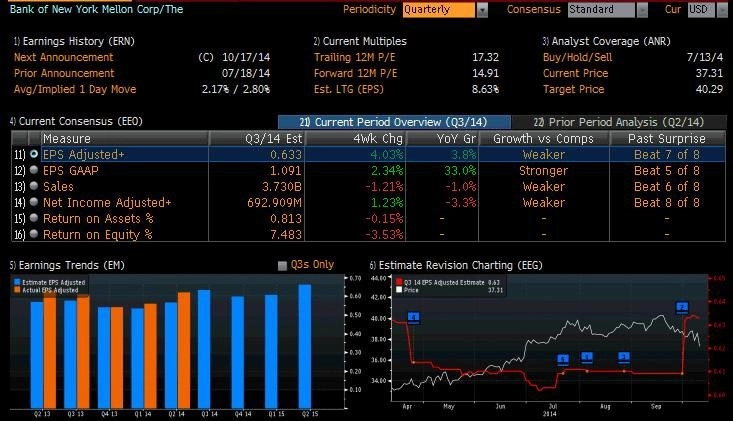Click the EPS GAAP measure name
733x421 pixels.
point(71,171)
